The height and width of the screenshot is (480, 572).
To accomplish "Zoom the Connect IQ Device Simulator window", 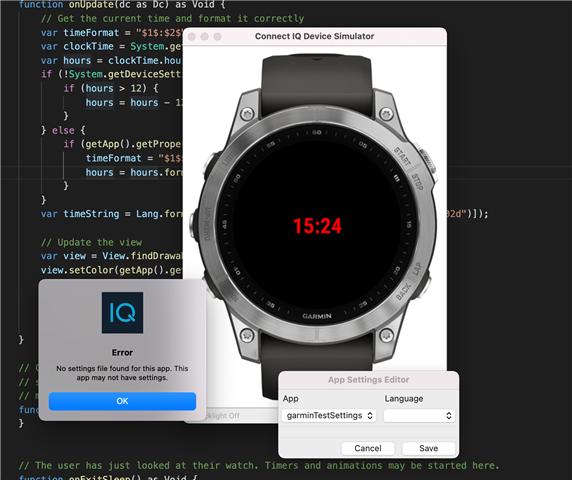I will coord(217,36).
